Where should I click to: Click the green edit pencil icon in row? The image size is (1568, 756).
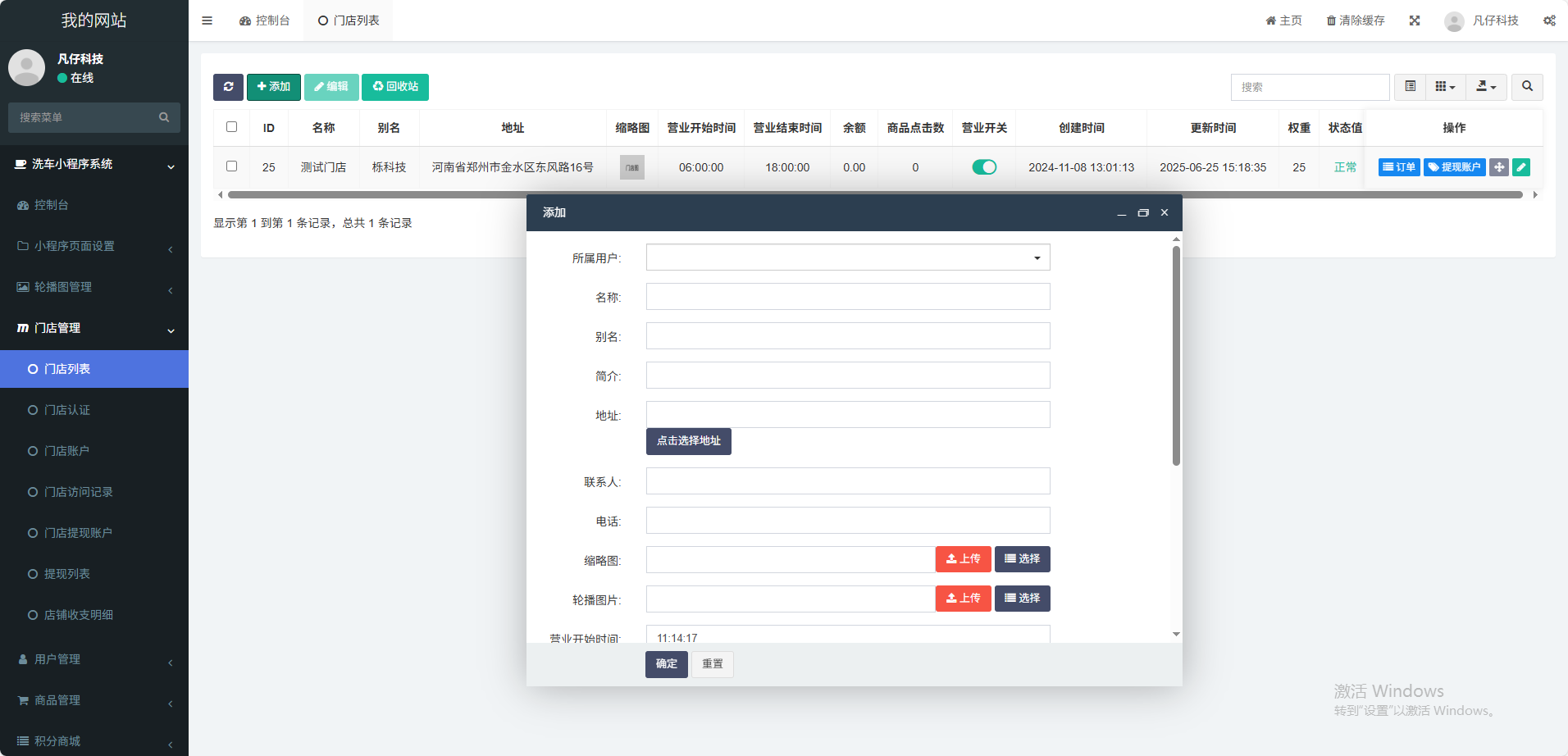(1521, 167)
